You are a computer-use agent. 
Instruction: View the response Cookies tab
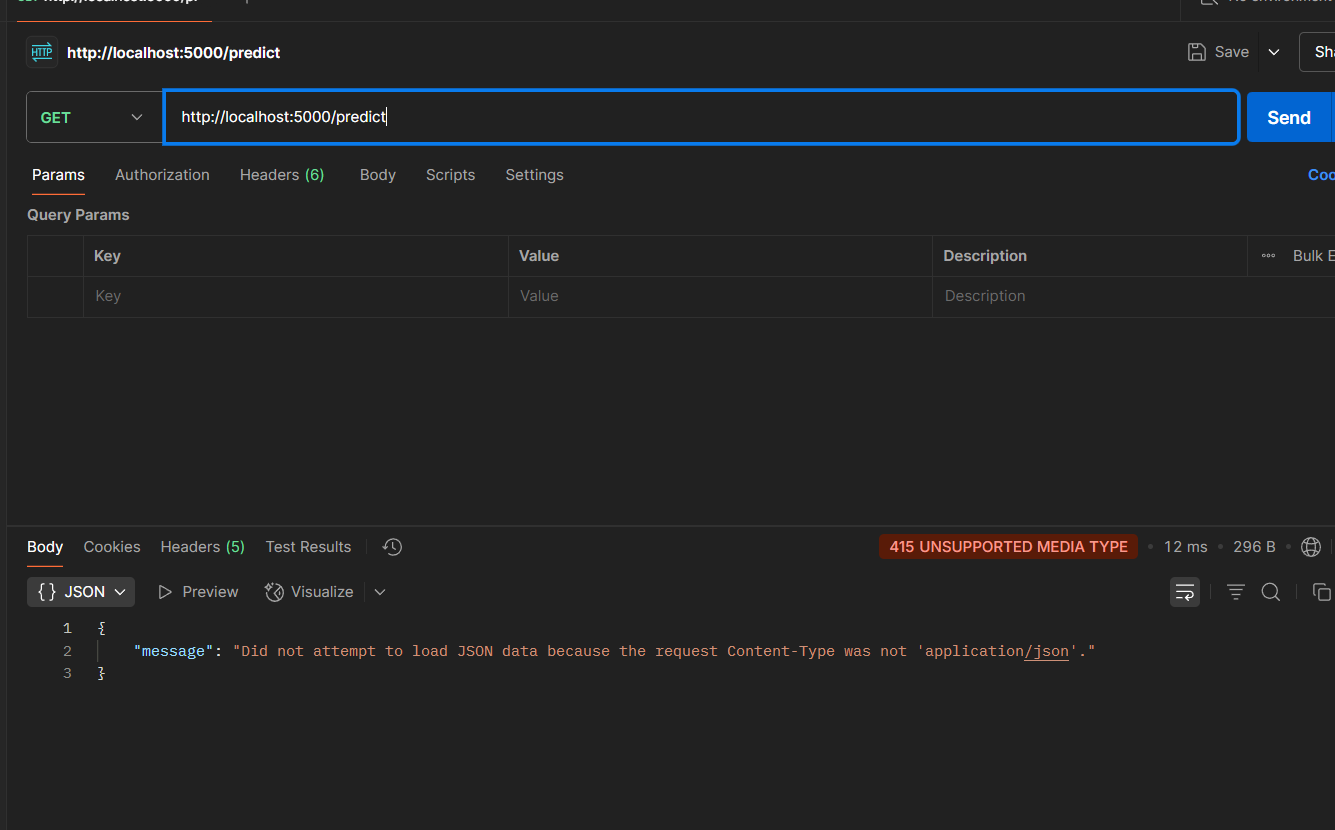[x=112, y=547]
